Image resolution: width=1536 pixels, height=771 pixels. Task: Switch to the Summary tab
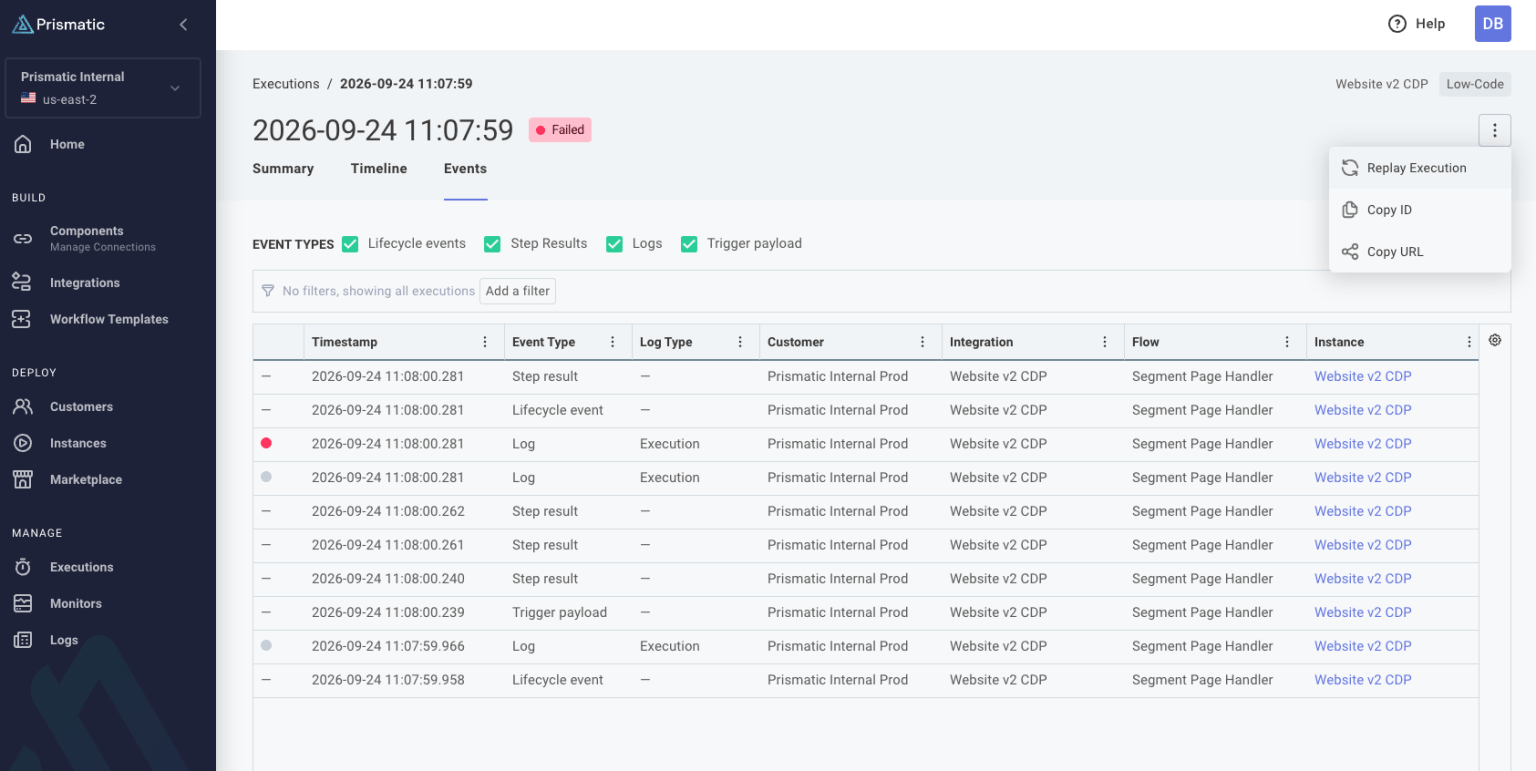[283, 169]
